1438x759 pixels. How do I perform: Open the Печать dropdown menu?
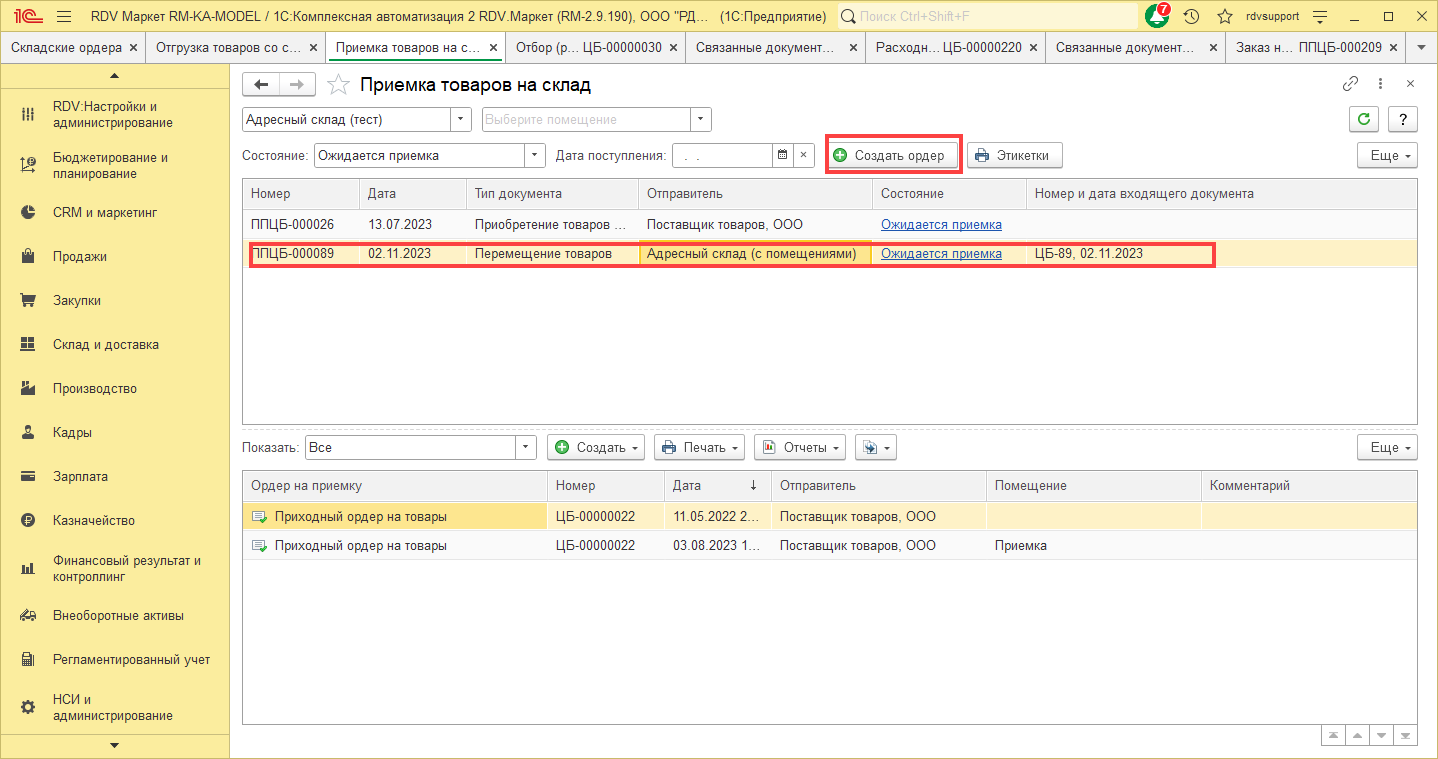point(699,447)
